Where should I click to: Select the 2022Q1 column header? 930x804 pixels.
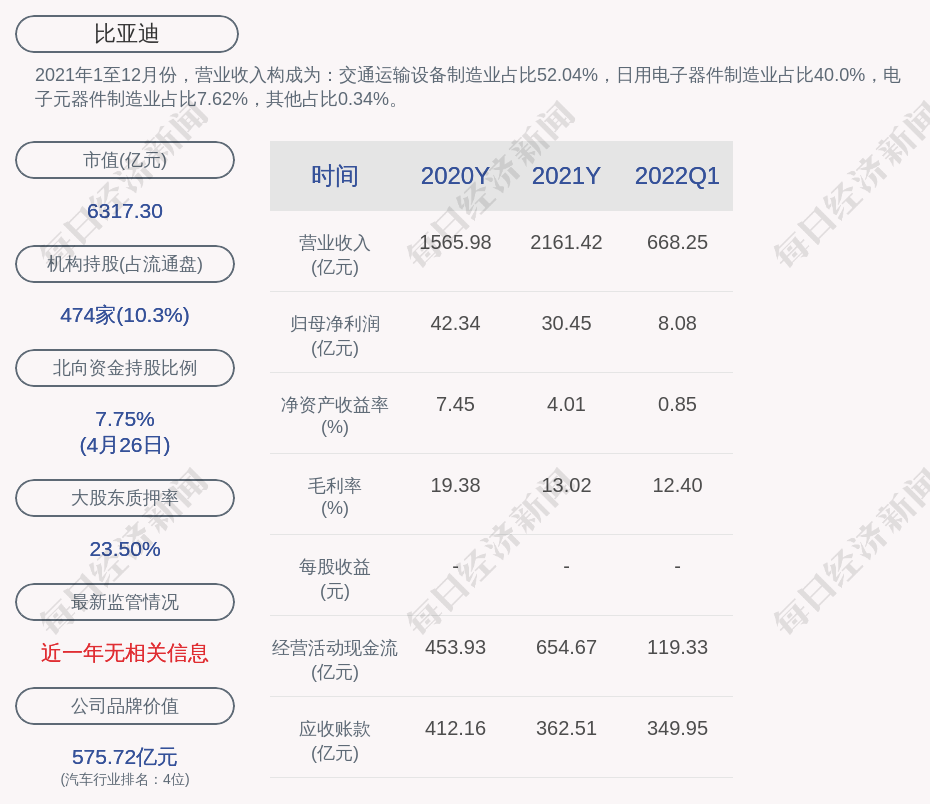click(x=677, y=176)
